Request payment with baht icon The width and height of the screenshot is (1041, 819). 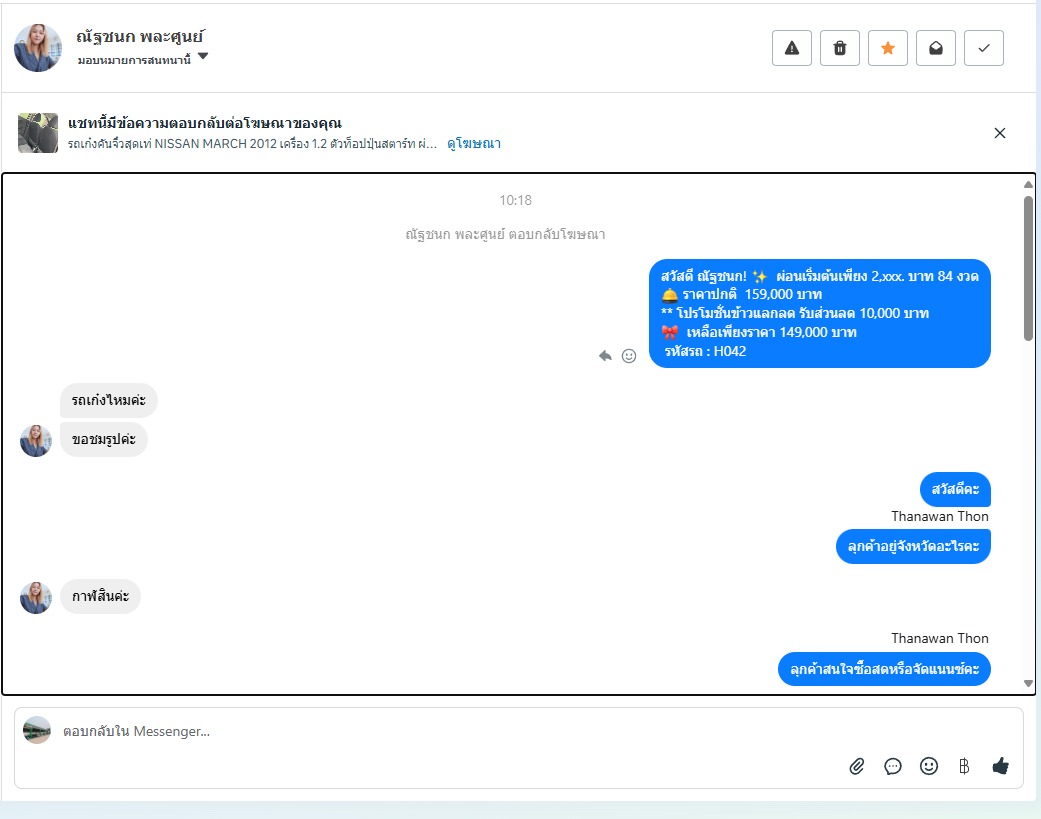[x=964, y=767]
